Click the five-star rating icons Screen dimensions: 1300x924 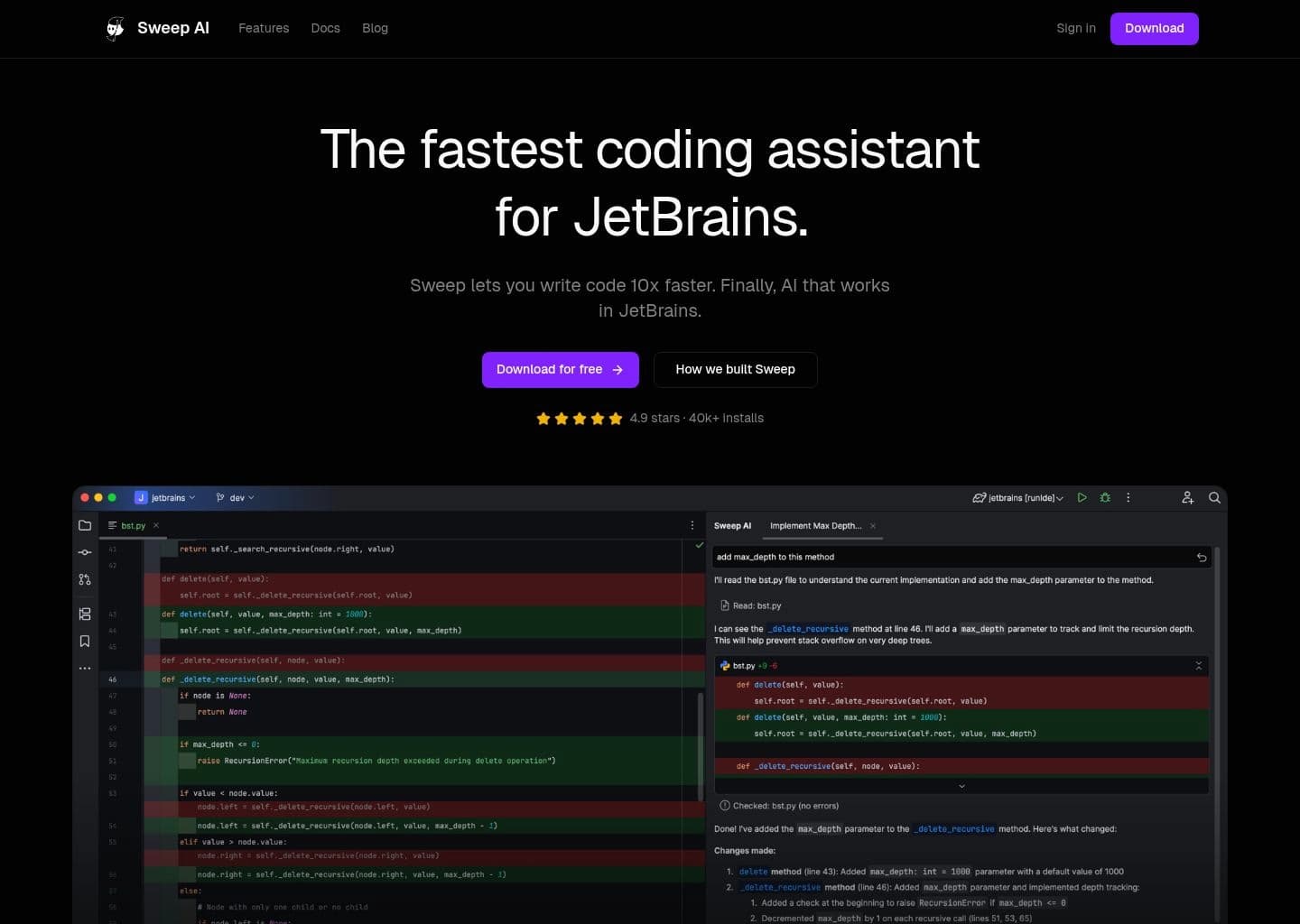[x=580, y=419]
